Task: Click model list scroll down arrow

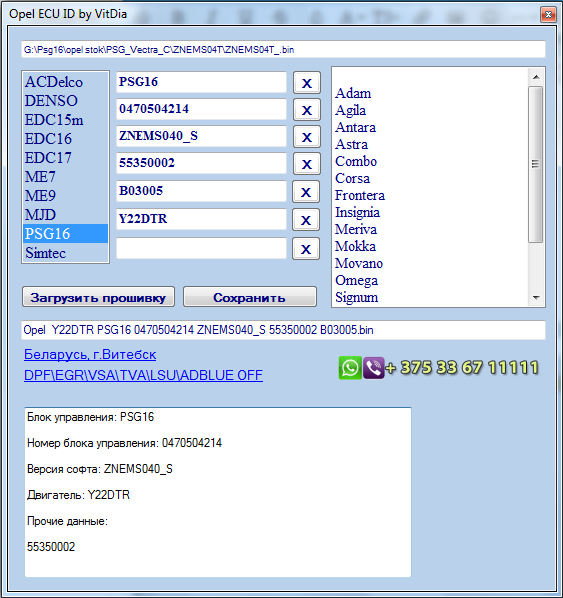Action: pyautogui.click(x=536, y=298)
